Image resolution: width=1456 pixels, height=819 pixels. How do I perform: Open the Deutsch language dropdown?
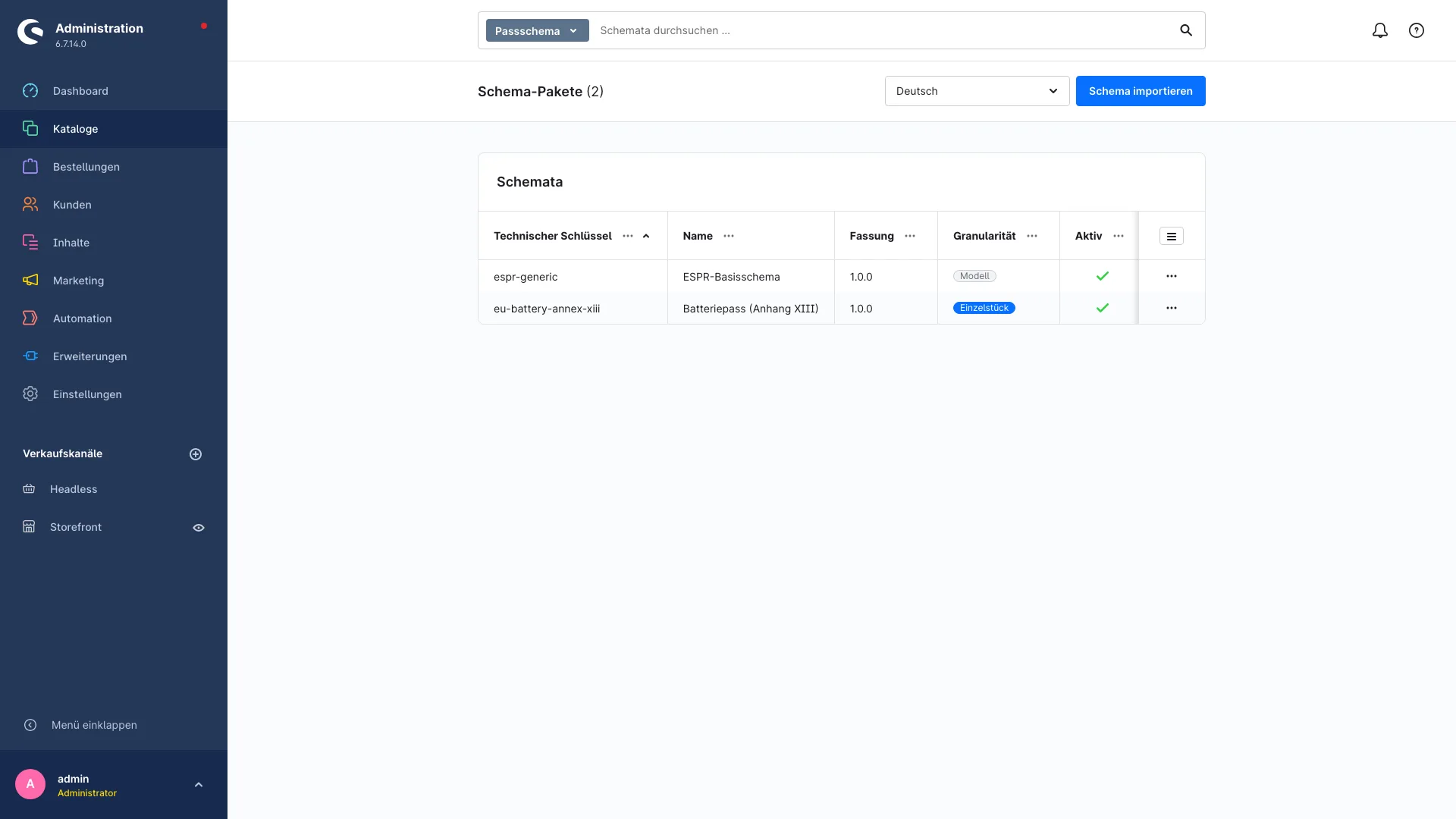[x=977, y=91]
